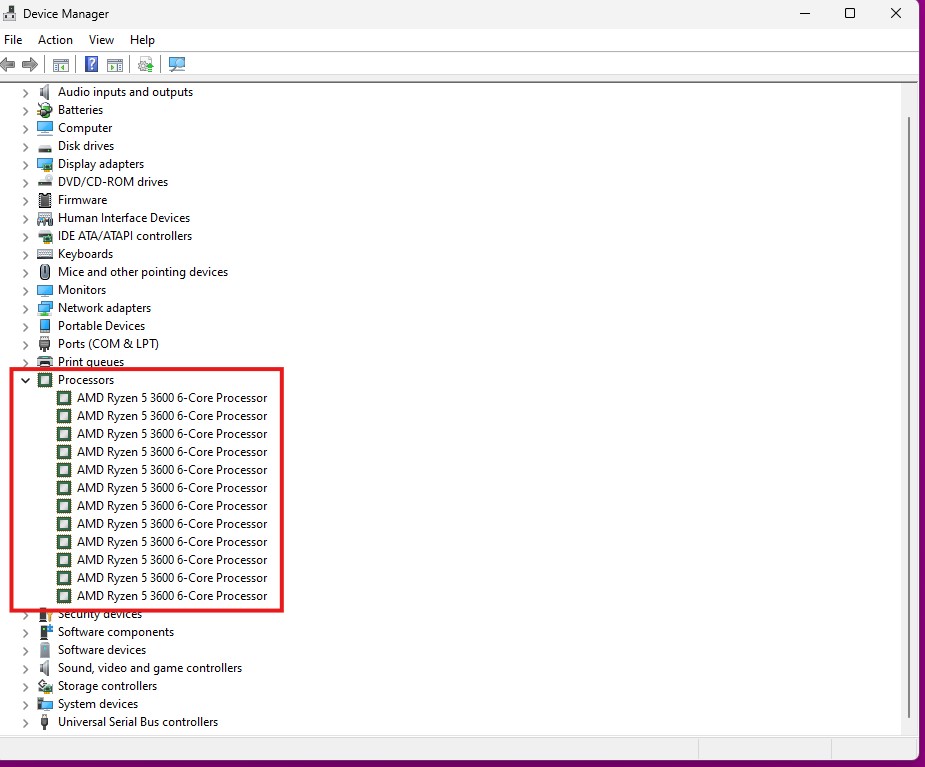Expand the Network adapters category

26,308
